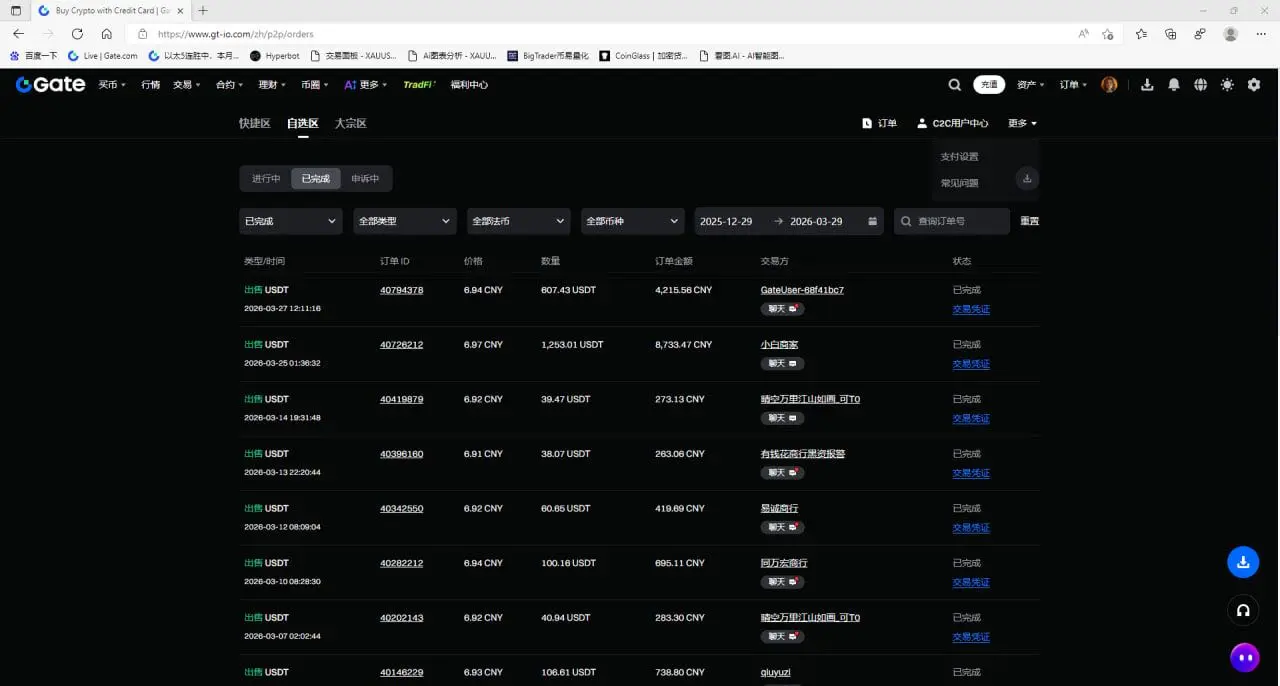Click the blue floating download button
The width and height of the screenshot is (1280, 686).
tap(1243, 562)
